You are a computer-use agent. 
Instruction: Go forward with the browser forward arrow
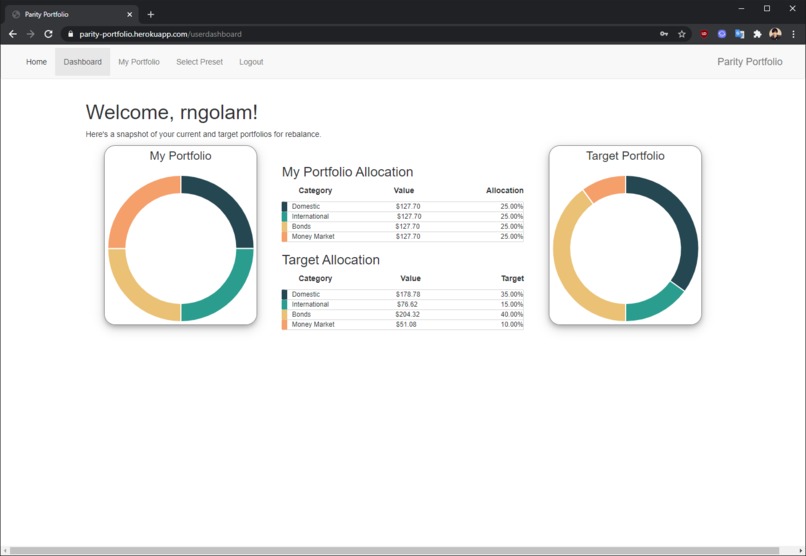[30, 34]
